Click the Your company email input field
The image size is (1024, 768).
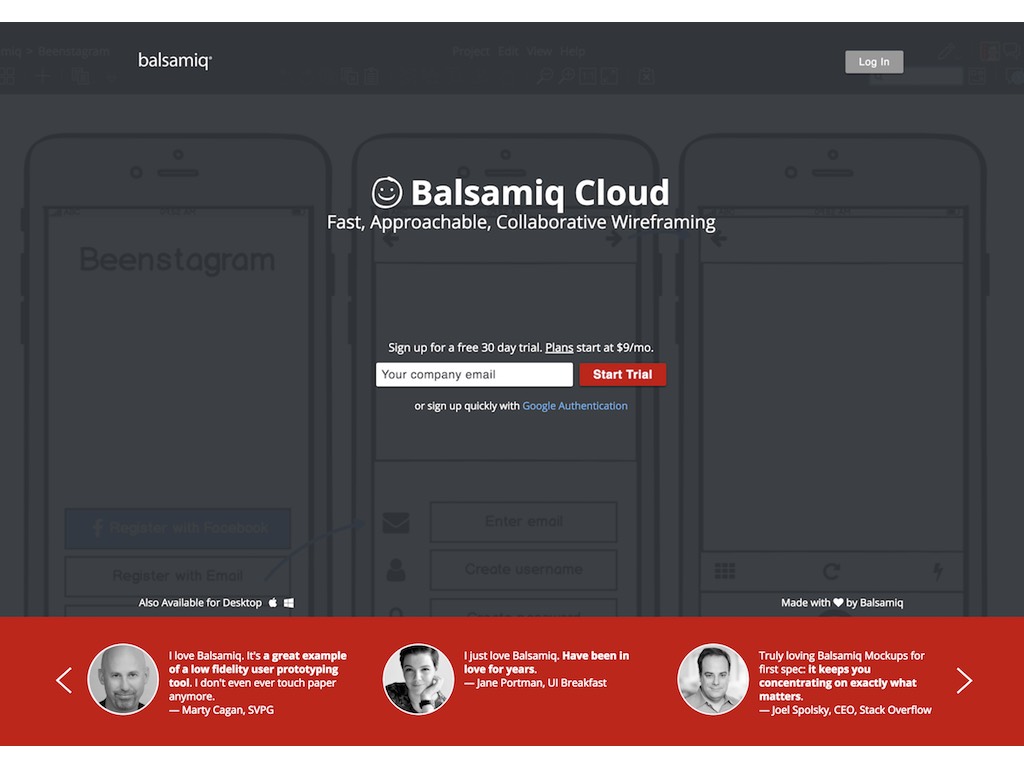(473, 374)
